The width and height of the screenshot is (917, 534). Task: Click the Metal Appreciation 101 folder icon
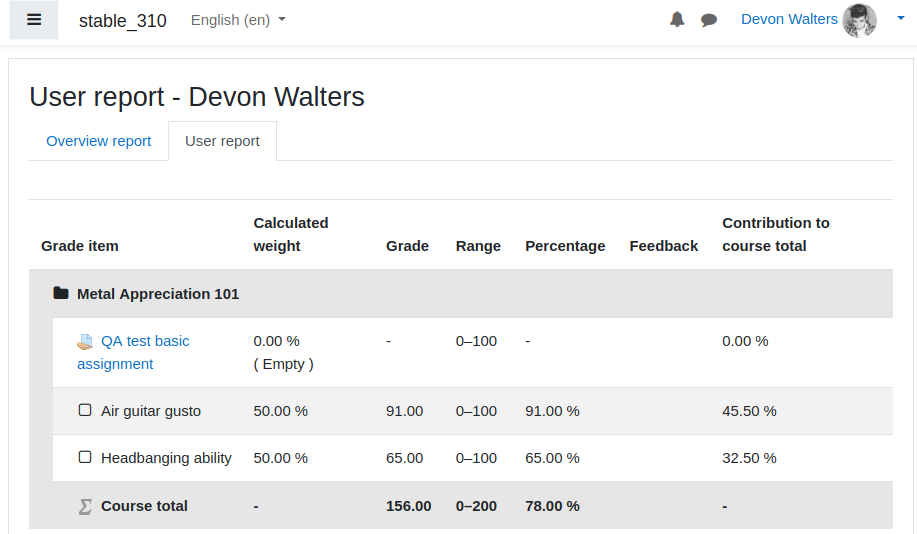61,293
